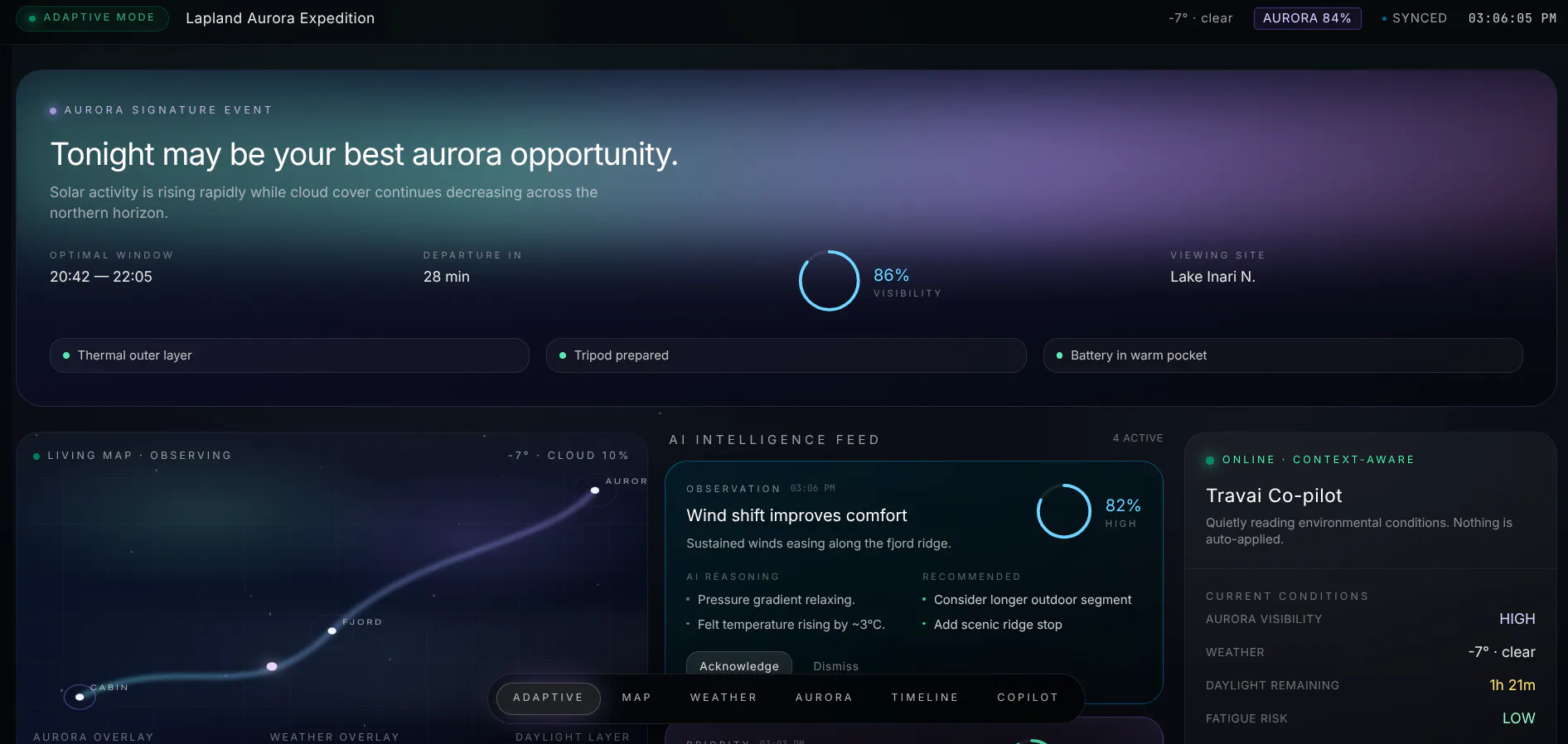Click the departure countdown 28 min
The height and width of the screenshot is (744, 1568).
(447, 277)
